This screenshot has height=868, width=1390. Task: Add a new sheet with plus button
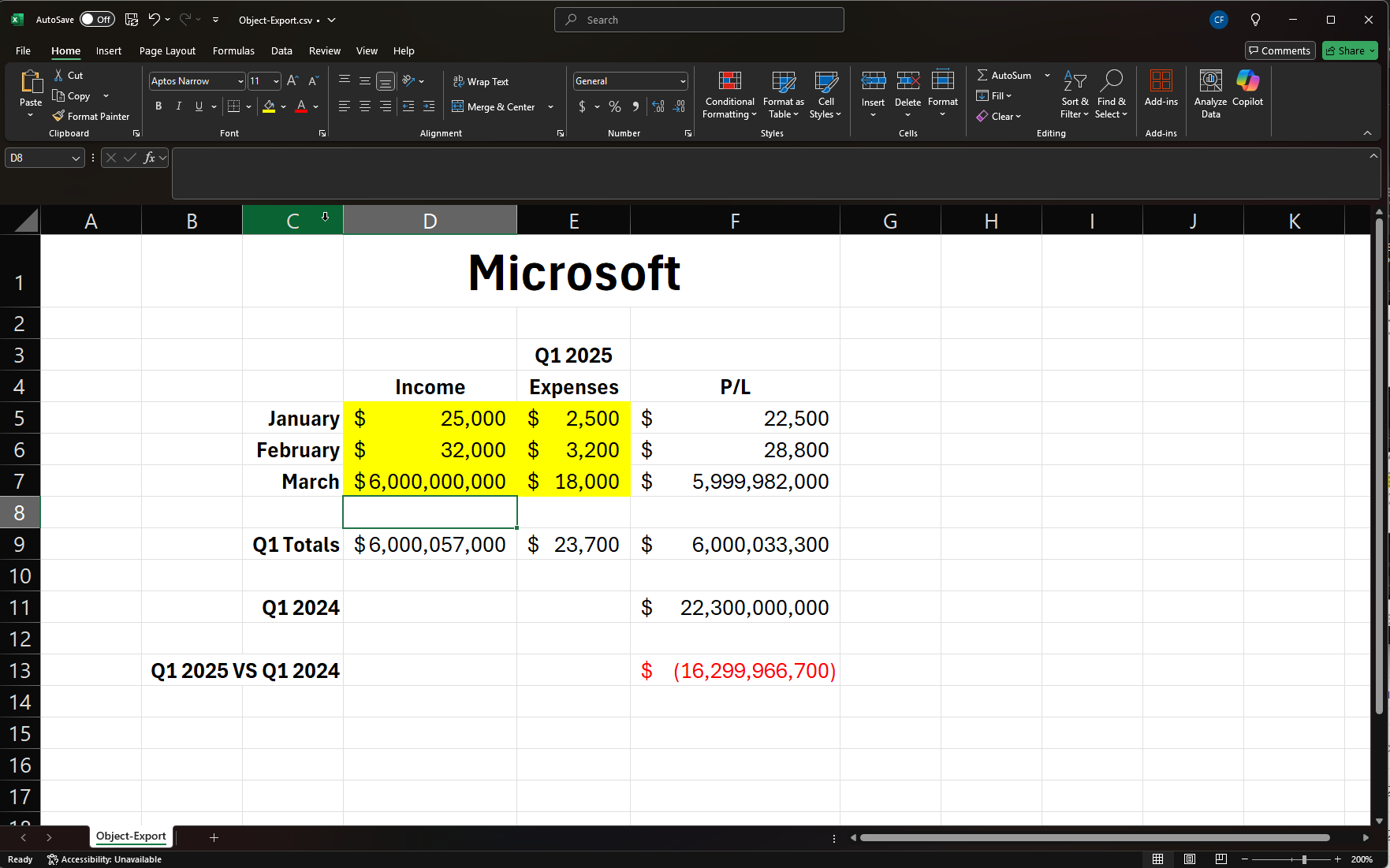pyautogui.click(x=214, y=837)
